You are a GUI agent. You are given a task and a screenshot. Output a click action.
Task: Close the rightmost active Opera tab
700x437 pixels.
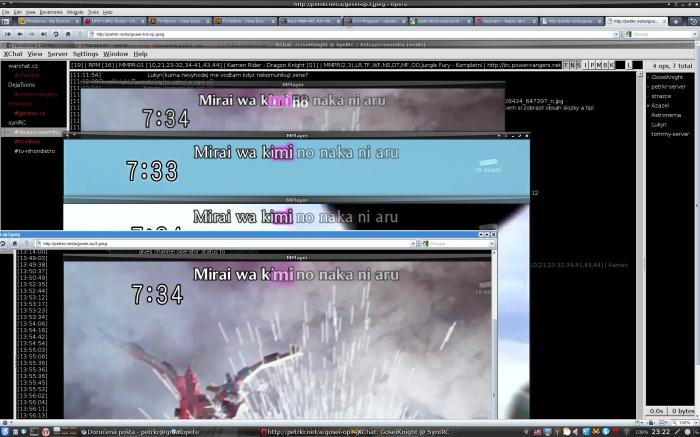click(x=664, y=21)
